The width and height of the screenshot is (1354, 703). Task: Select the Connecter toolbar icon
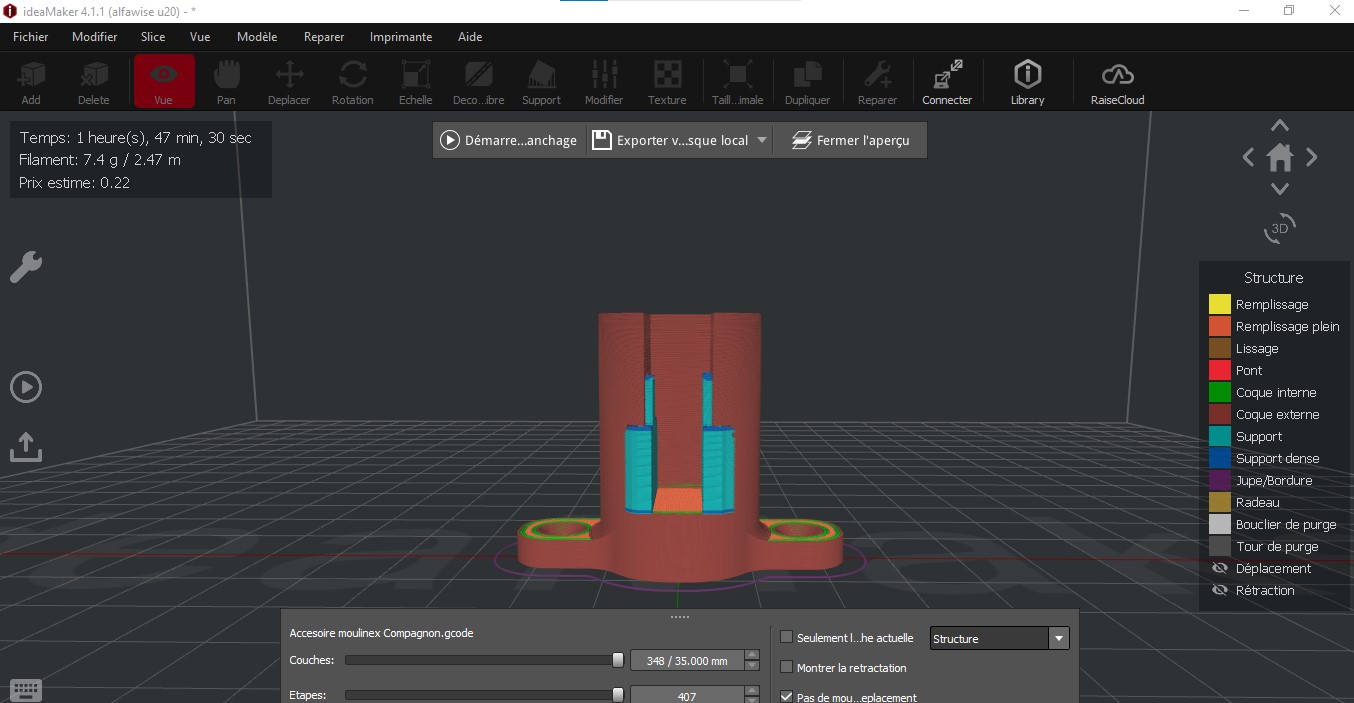coord(946,81)
